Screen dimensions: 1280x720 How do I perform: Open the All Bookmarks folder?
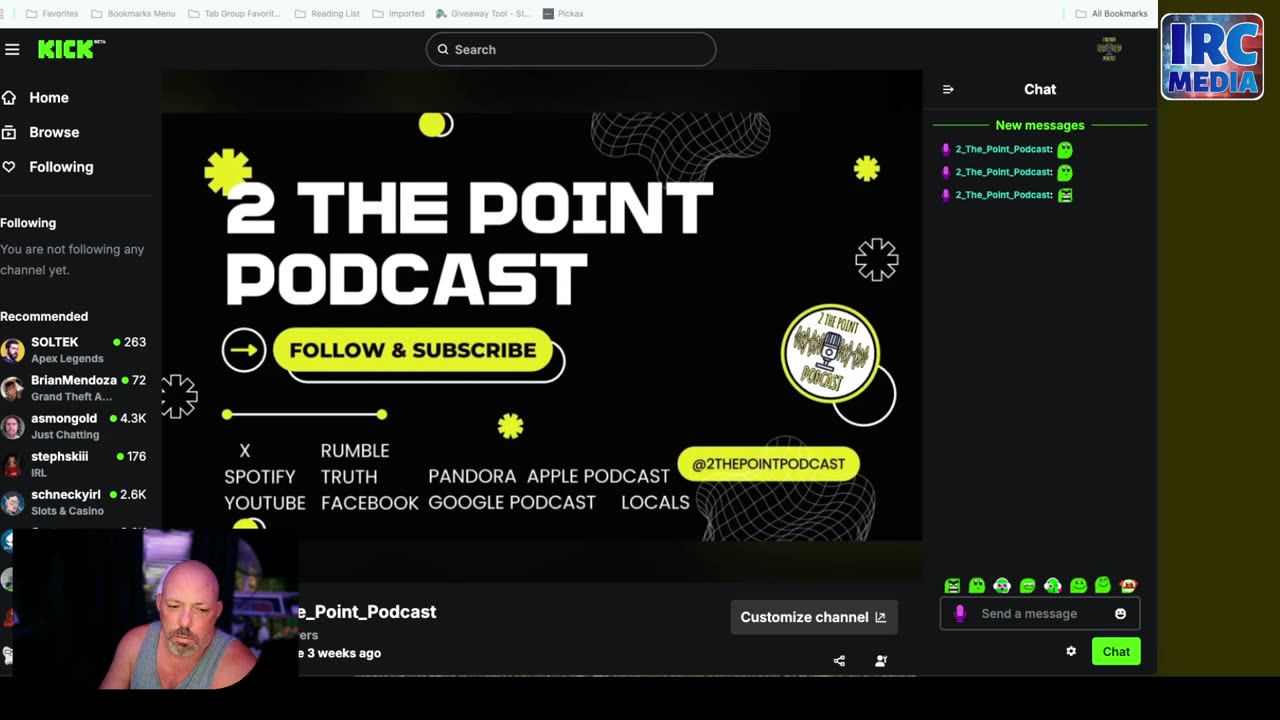click(x=1111, y=14)
